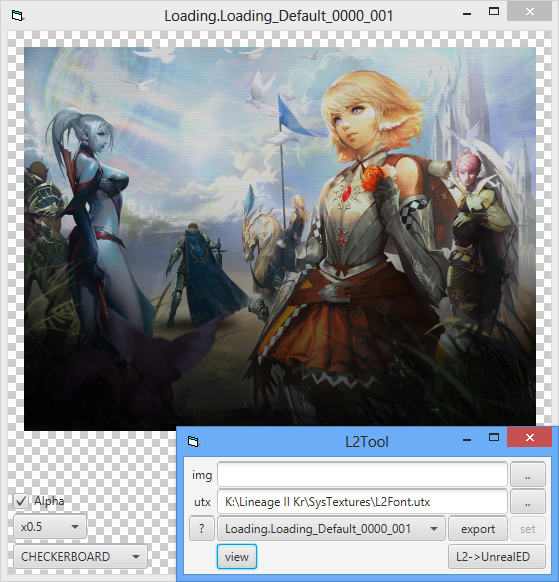Viewport: 559px width, 582px height.
Task: Open the Loading.Loading_Default_0000_001 texture dropdown
Action: (331, 529)
